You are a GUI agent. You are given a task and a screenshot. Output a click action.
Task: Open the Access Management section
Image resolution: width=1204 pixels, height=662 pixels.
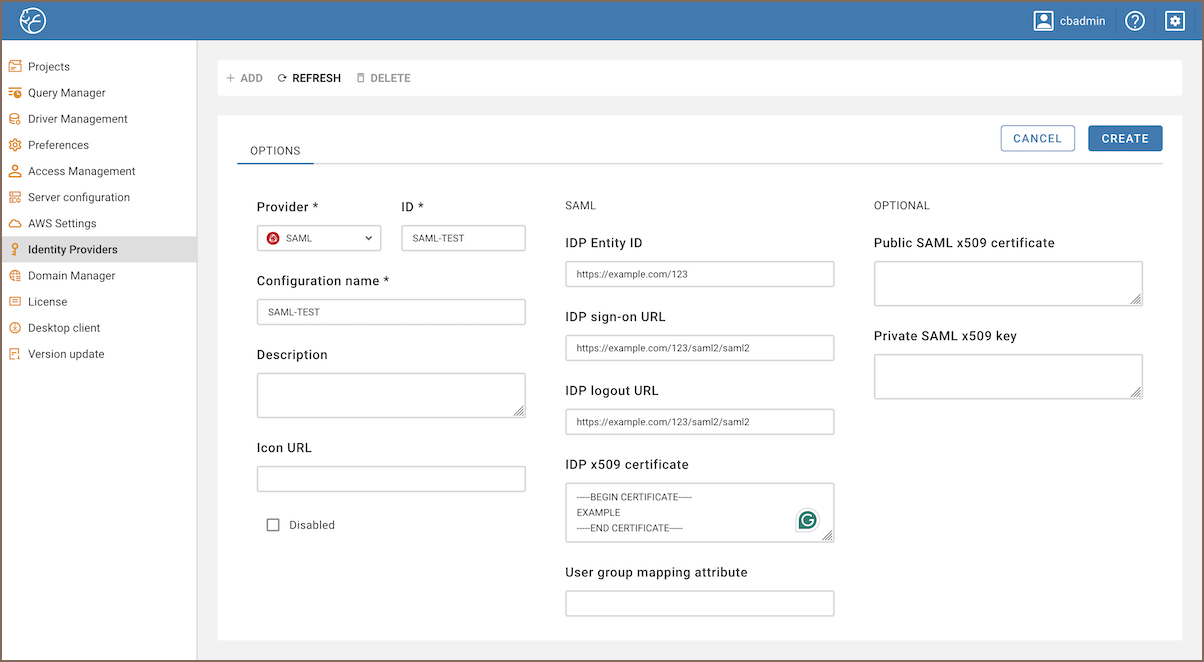pos(82,170)
